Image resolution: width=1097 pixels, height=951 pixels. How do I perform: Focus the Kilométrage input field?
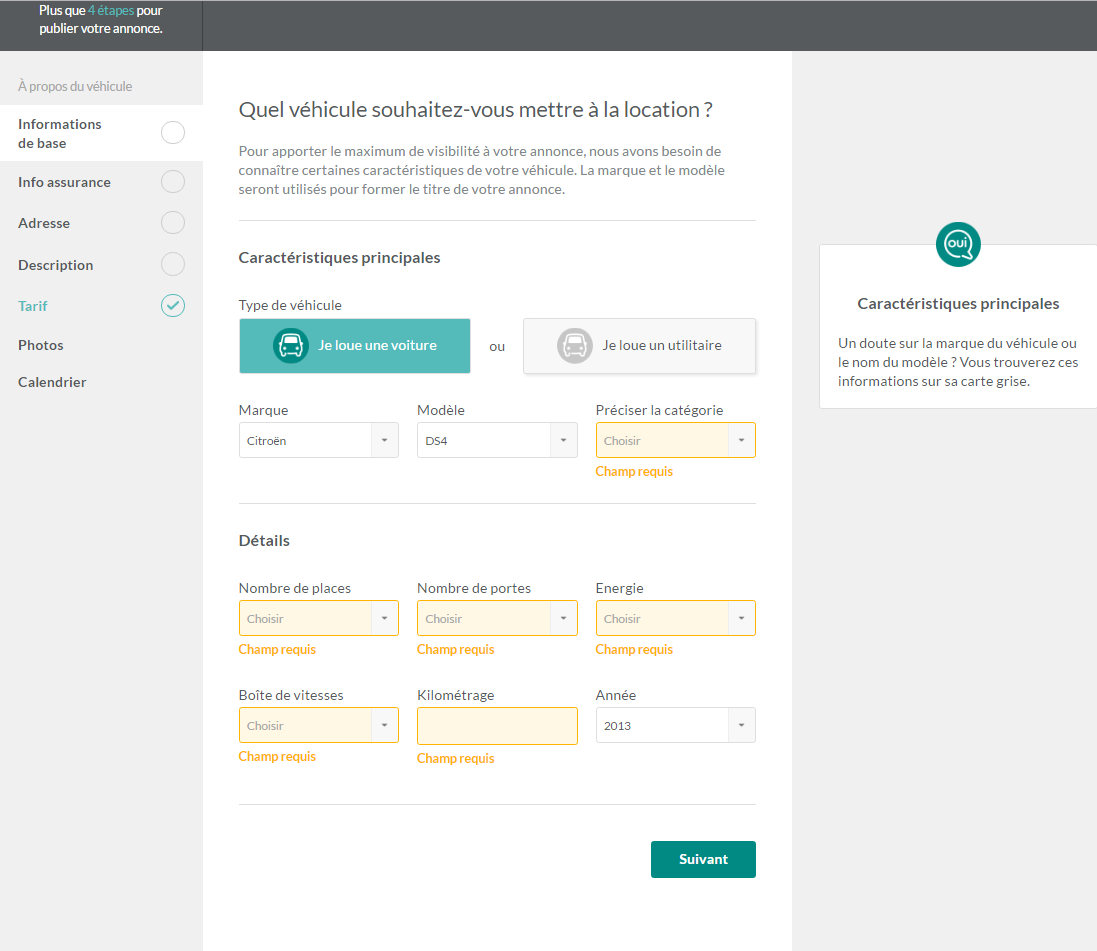tap(497, 726)
